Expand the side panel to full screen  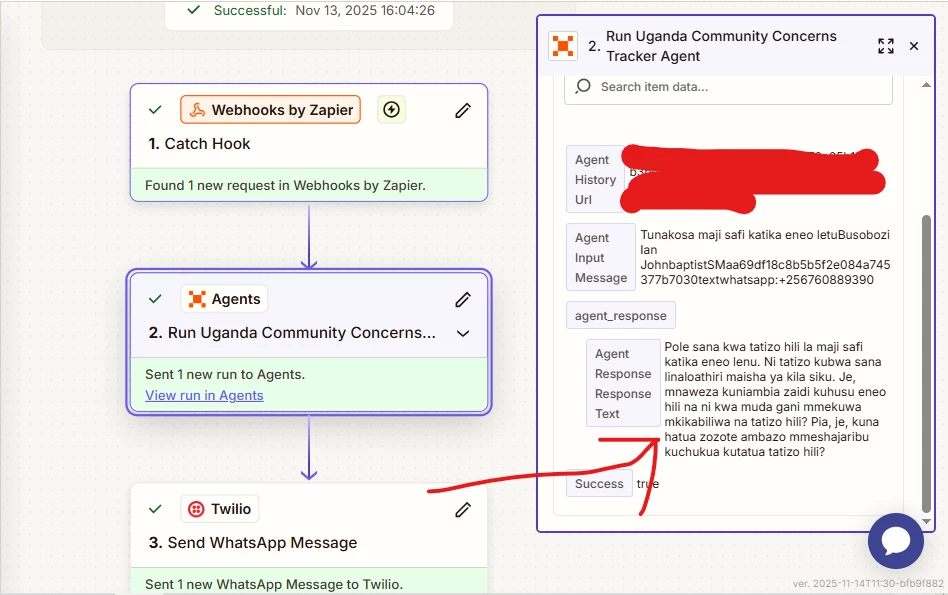[886, 46]
